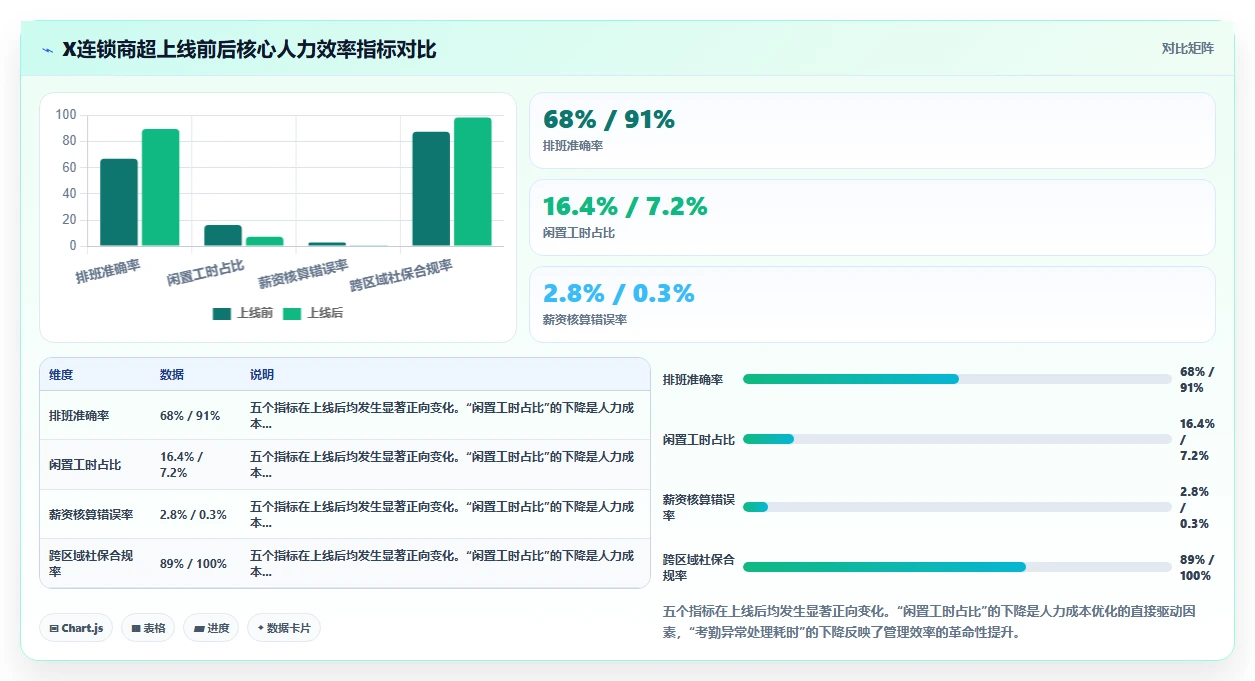Screen dimensions: 1255x681
Task: Toggle the 上线前 legend swatch in the chart
Action: tap(222, 314)
